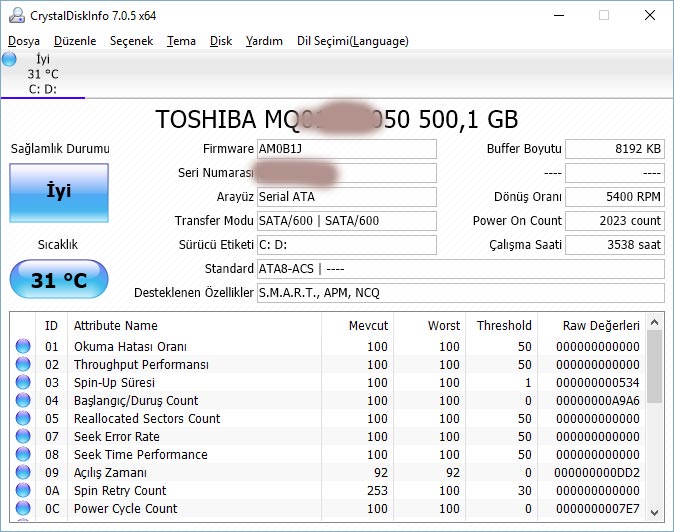Click the Buffer Boyutu 8192 KB field
Viewport: 674px width, 532px height.
tap(615, 149)
